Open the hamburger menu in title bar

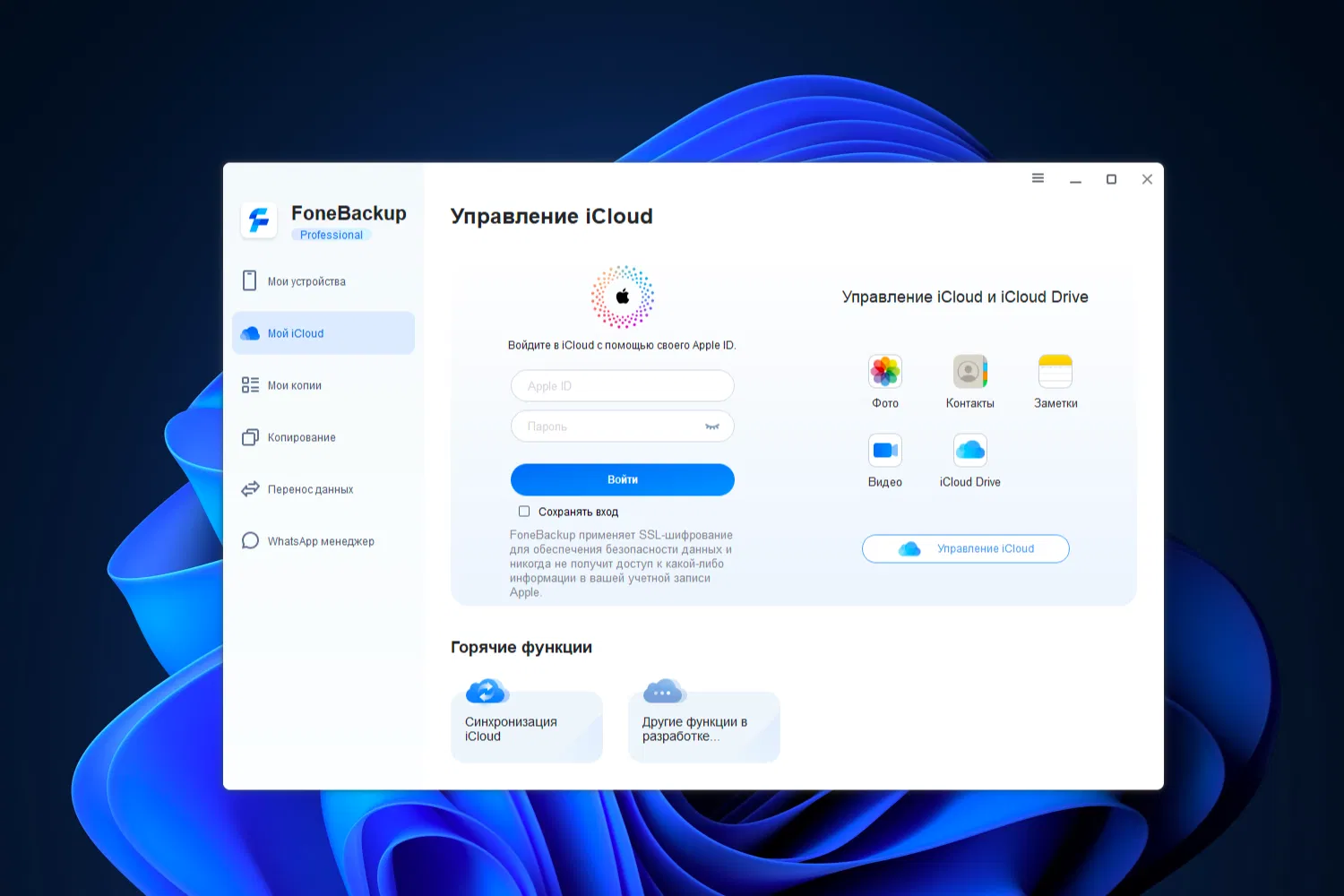click(1038, 178)
